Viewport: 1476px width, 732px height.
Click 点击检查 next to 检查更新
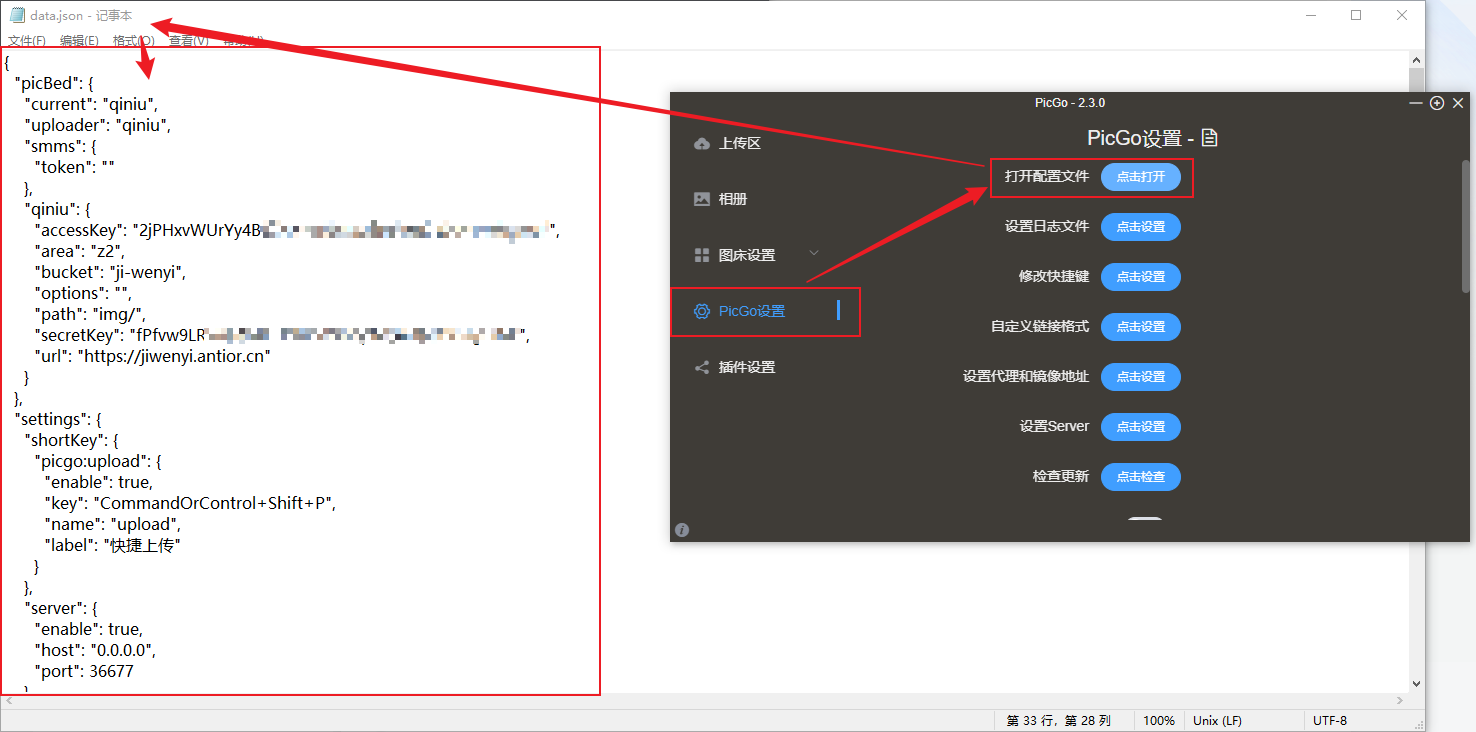click(x=1141, y=477)
